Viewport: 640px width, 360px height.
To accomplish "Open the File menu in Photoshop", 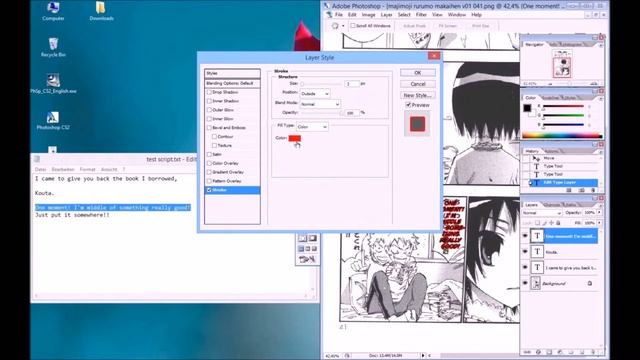I will (339, 15).
